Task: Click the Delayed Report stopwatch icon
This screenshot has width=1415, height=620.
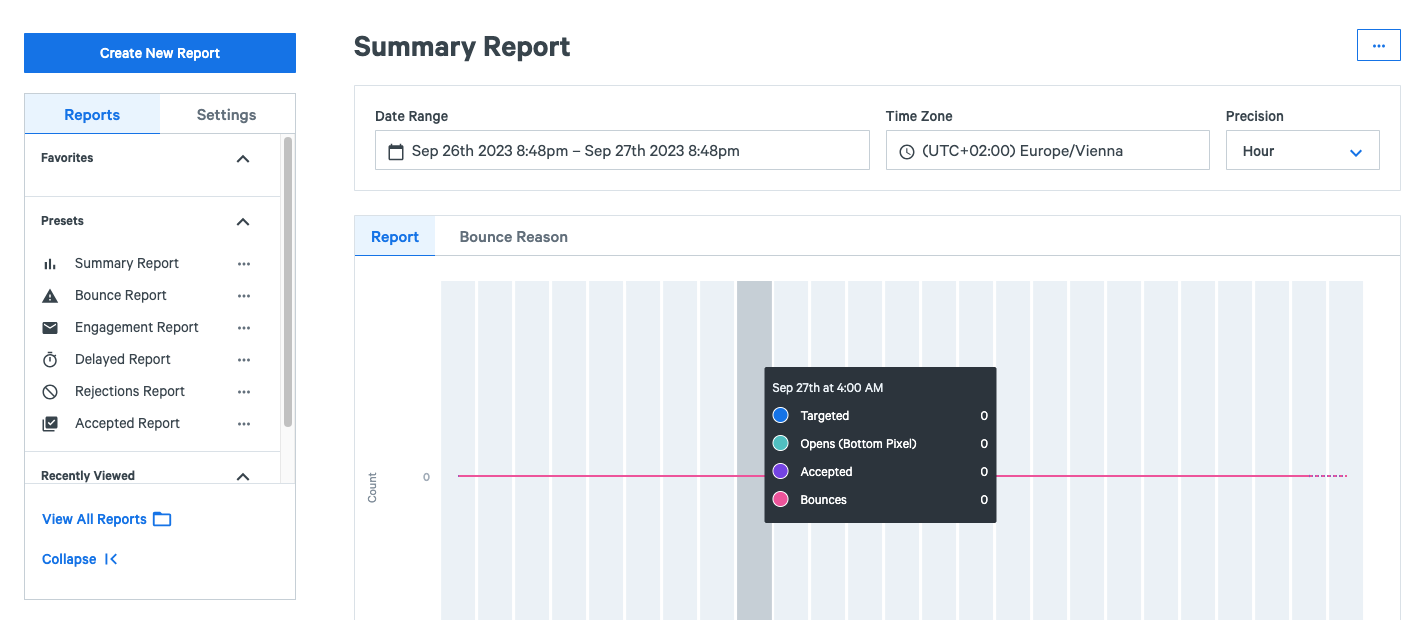Action: pos(50,360)
